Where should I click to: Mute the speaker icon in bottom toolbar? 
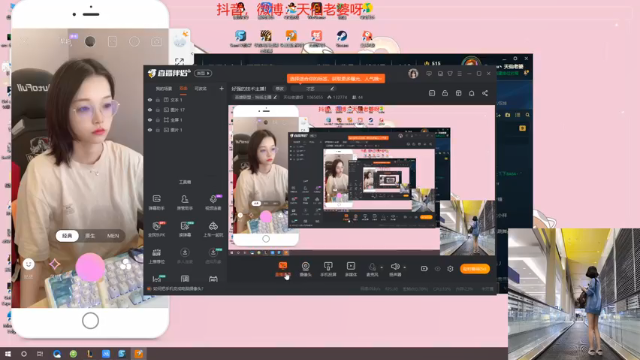click(395, 267)
